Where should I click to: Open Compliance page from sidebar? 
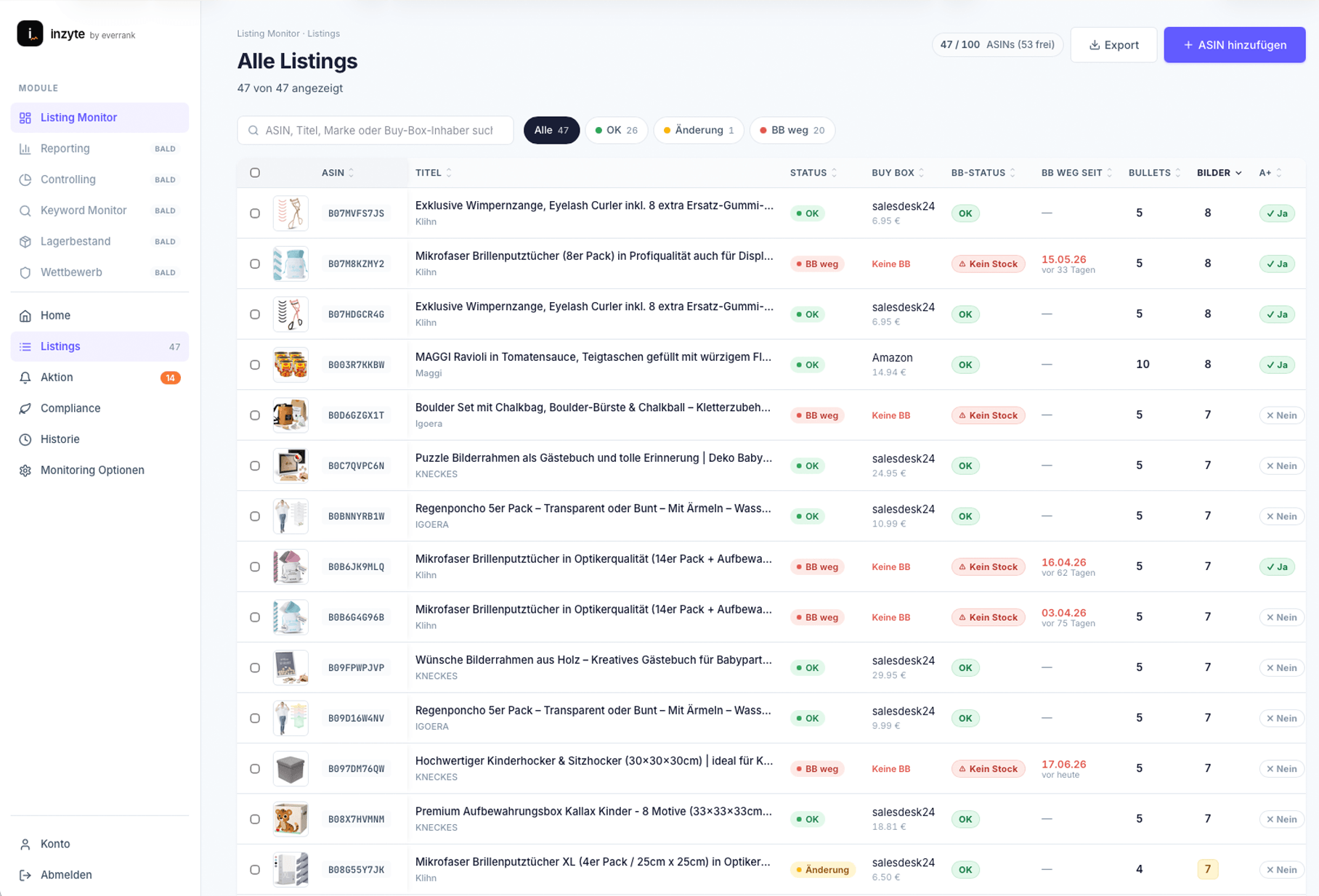(100, 408)
